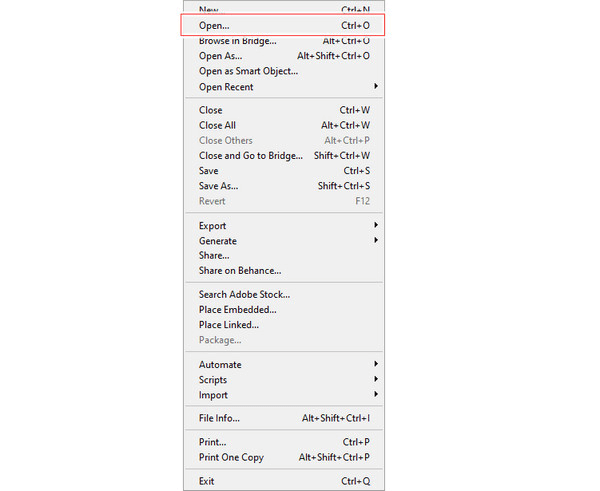This screenshot has height=491, width=600.
Task: Select the Open As... entry
Action: click(284, 56)
